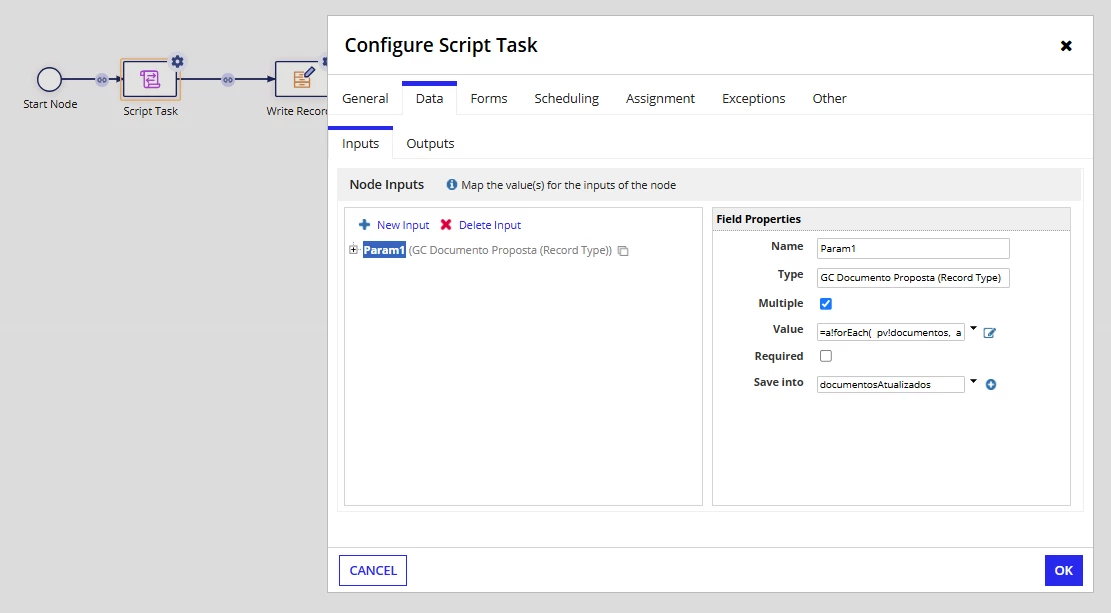
Task: Click the Script Task label under node
Action: 150,111
